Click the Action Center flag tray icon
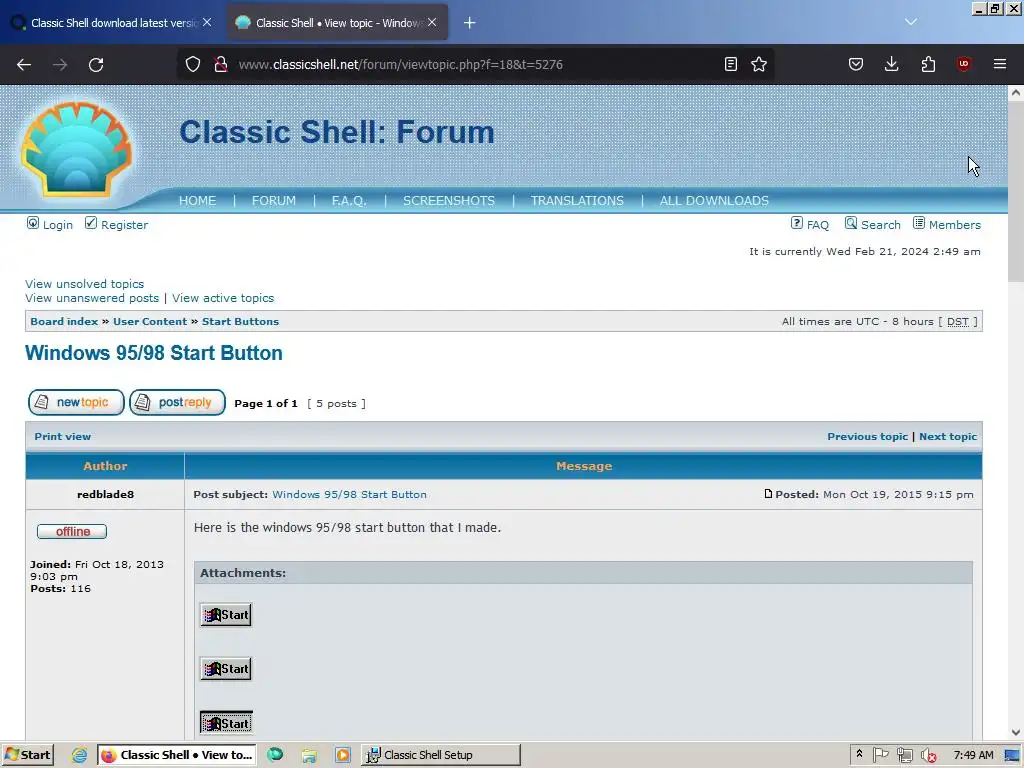Screen dimensions: 1024x768 (x=881, y=755)
